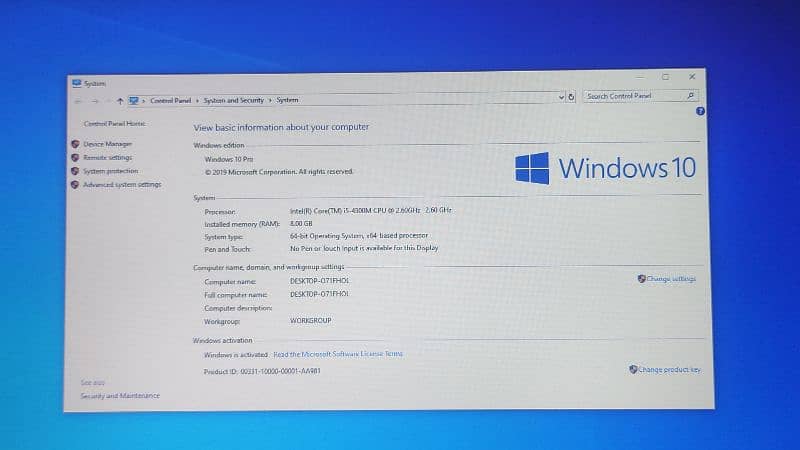Read the Microsoft Software License Terms link
The image size is (800, 450).
click(x=338, y=354)
